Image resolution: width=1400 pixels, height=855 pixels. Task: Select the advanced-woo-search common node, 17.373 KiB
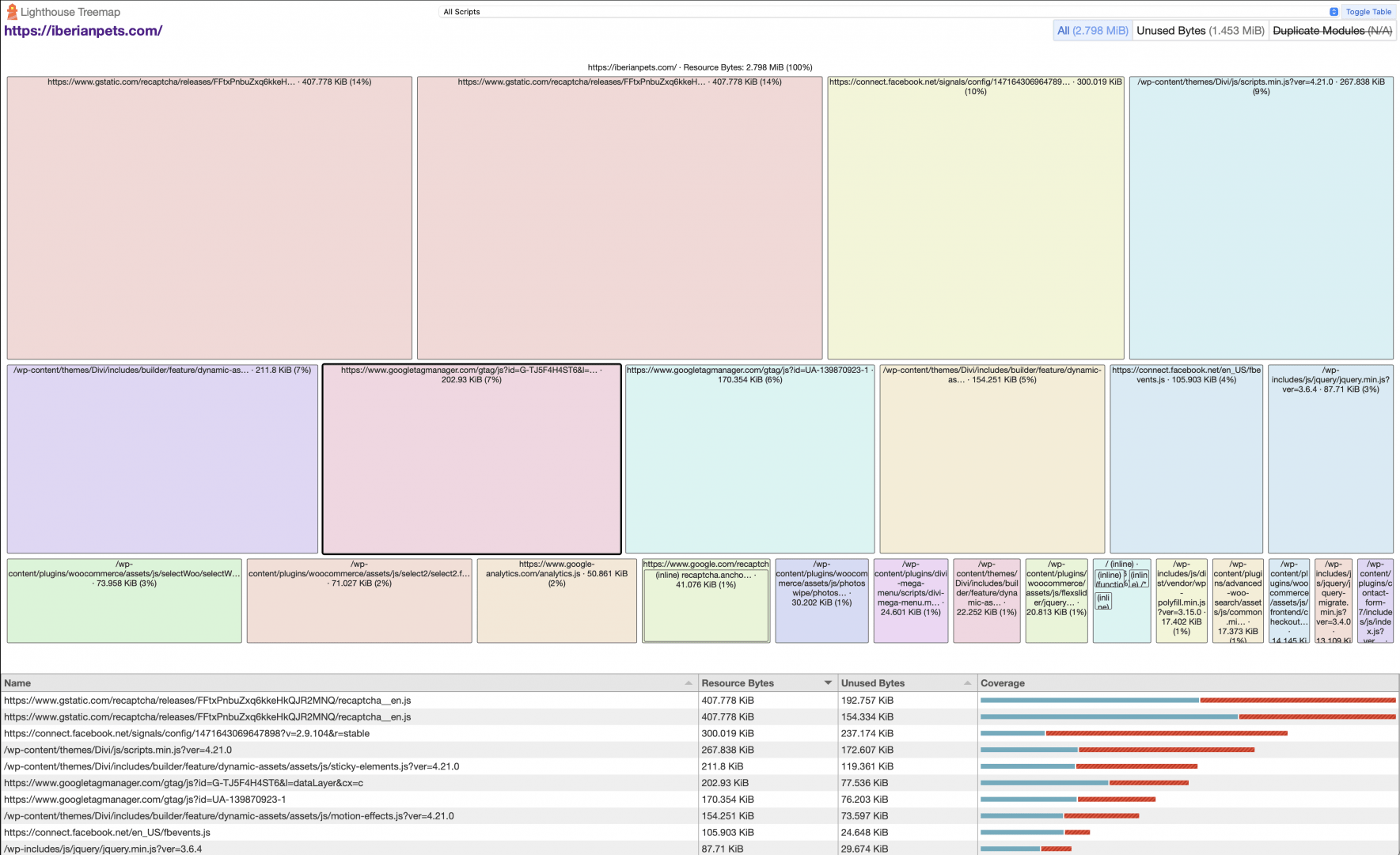(1238, 601)
